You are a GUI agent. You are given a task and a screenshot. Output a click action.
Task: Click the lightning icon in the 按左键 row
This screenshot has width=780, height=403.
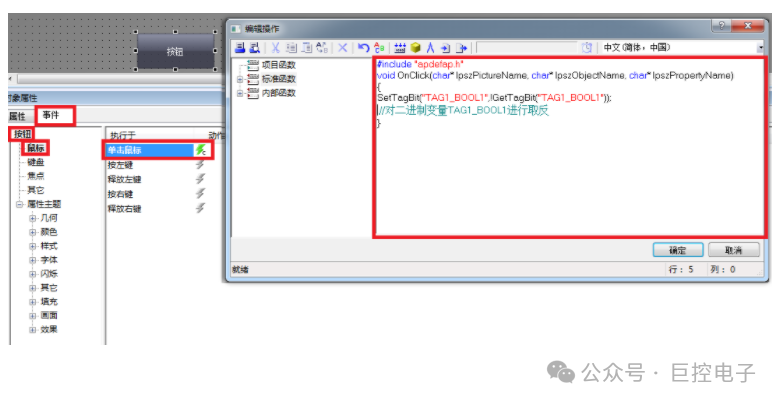pos(200,164)
